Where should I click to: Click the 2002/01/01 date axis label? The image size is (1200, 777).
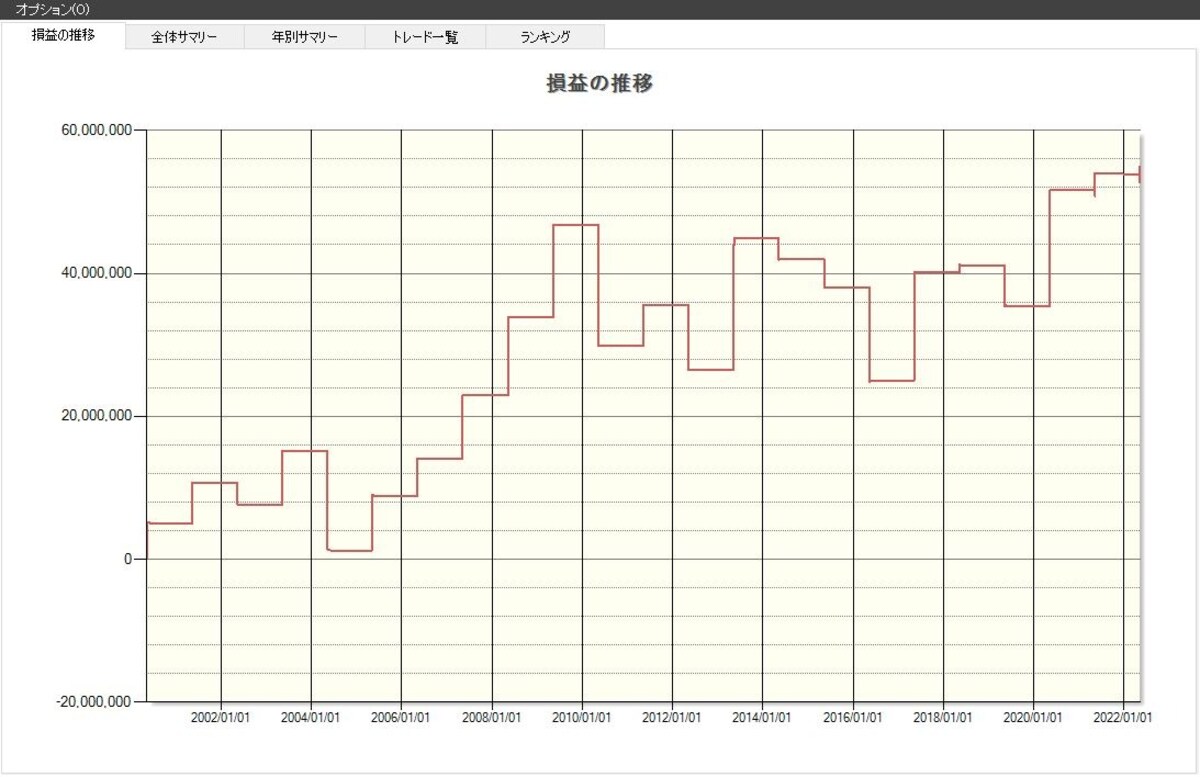221,718
